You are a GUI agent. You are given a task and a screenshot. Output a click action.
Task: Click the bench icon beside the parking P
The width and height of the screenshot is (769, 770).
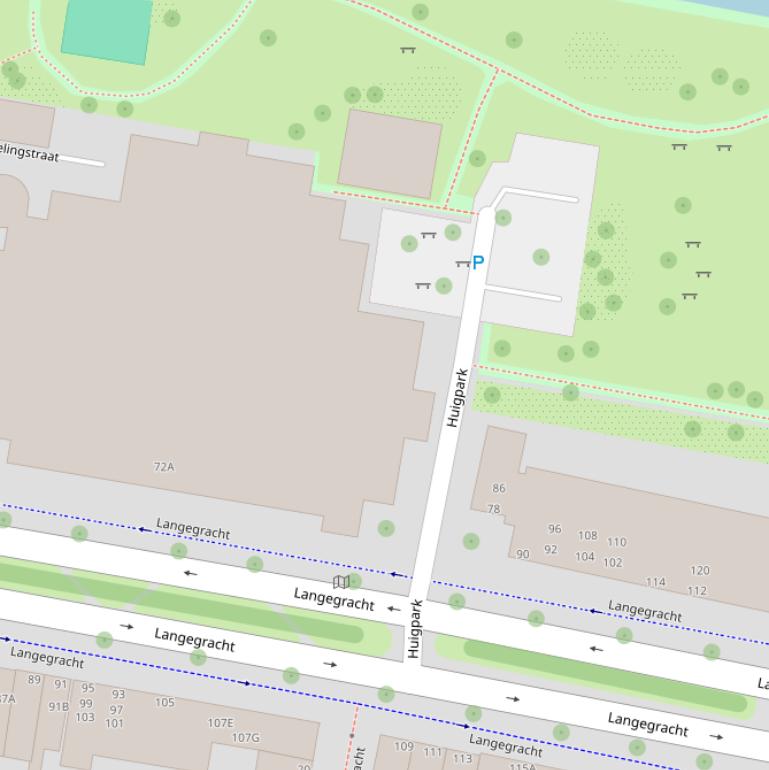(463, 264)
